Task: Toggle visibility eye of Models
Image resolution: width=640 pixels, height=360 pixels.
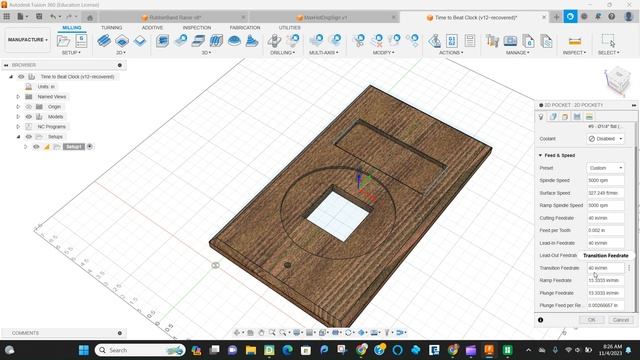Action: click(x=29, y=117)
